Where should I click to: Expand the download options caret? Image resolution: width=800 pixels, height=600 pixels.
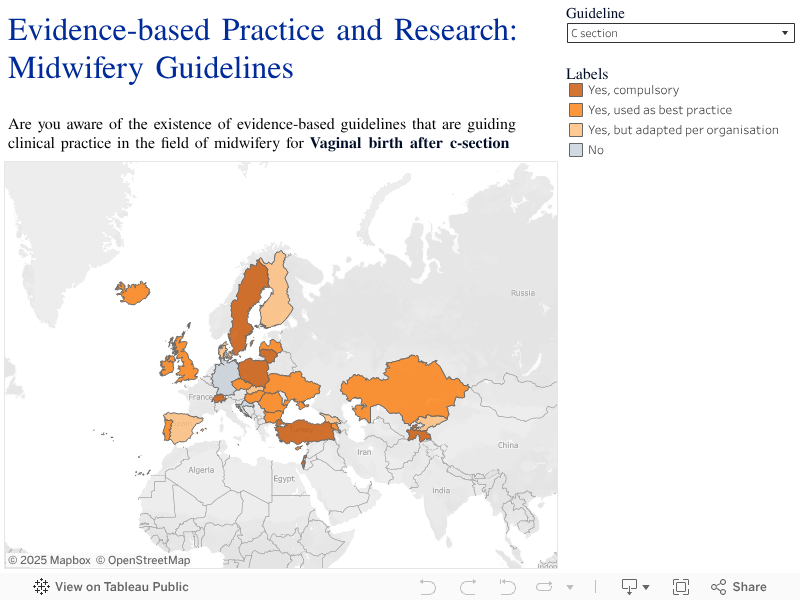tap(646, 587)
